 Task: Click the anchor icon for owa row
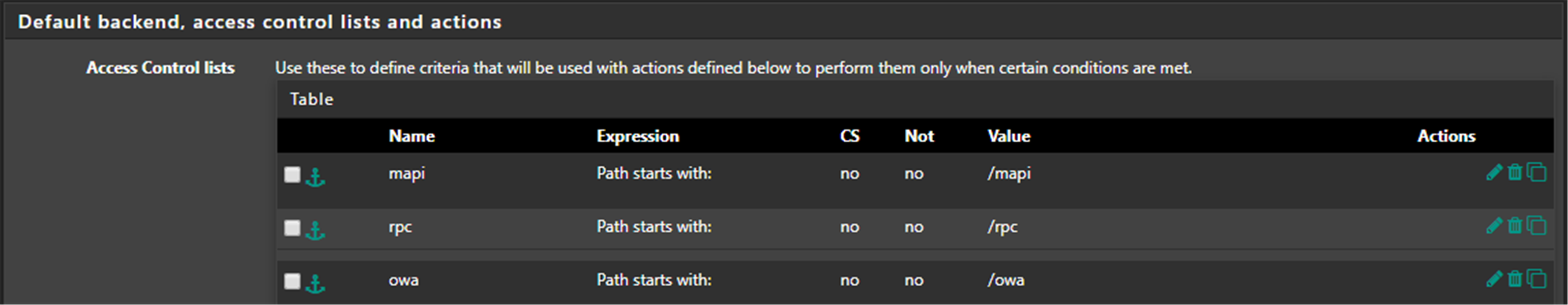(x=315, y=284)
